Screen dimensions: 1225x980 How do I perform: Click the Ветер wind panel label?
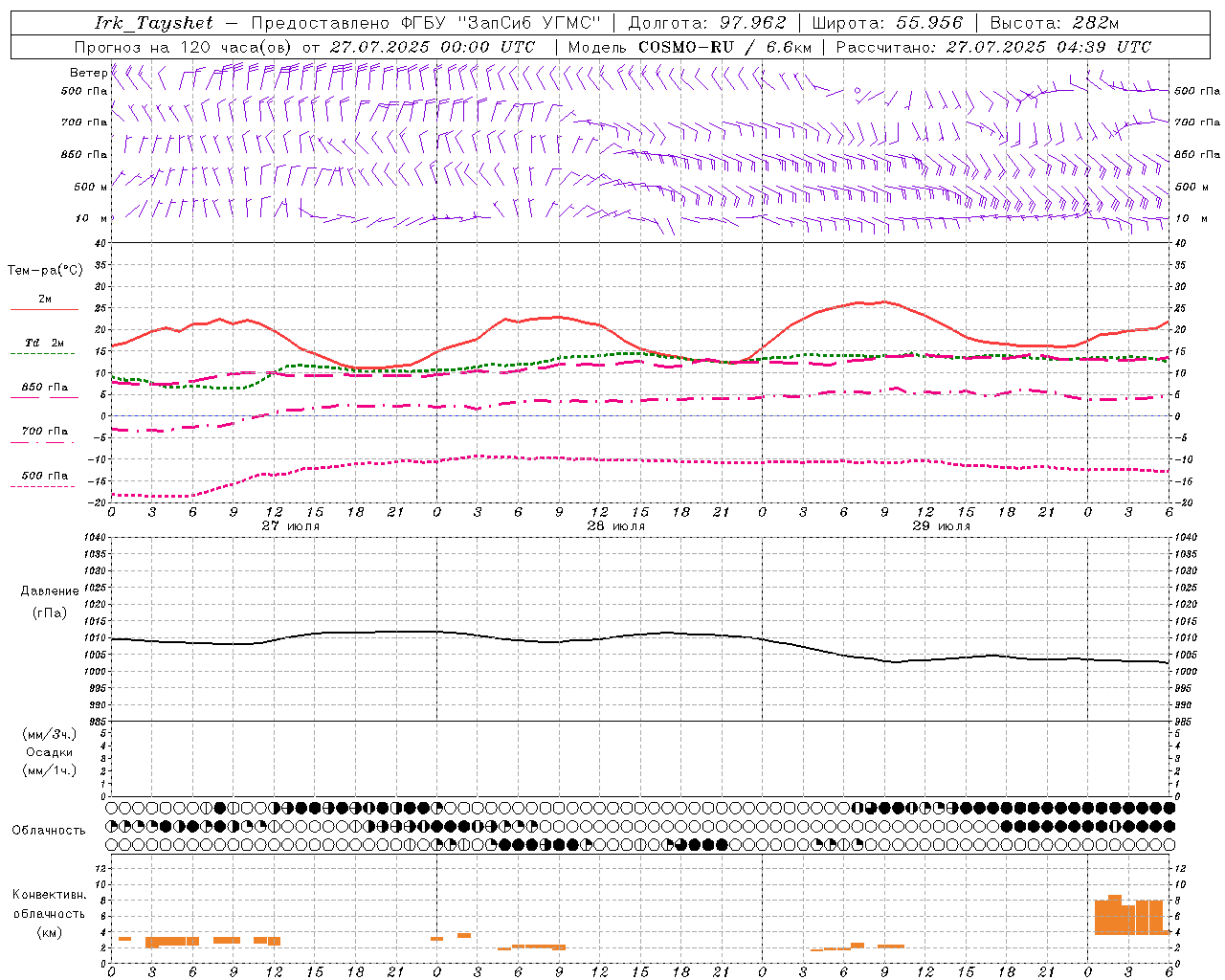point(89,73)
